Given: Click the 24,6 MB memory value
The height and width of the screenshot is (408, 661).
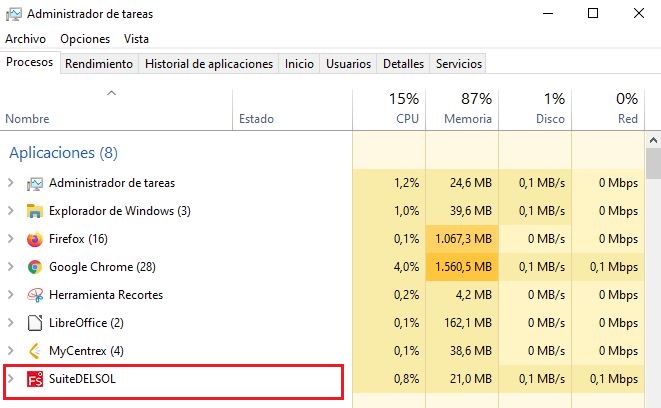Looking at the screenshot, I should tap(470, 183).
